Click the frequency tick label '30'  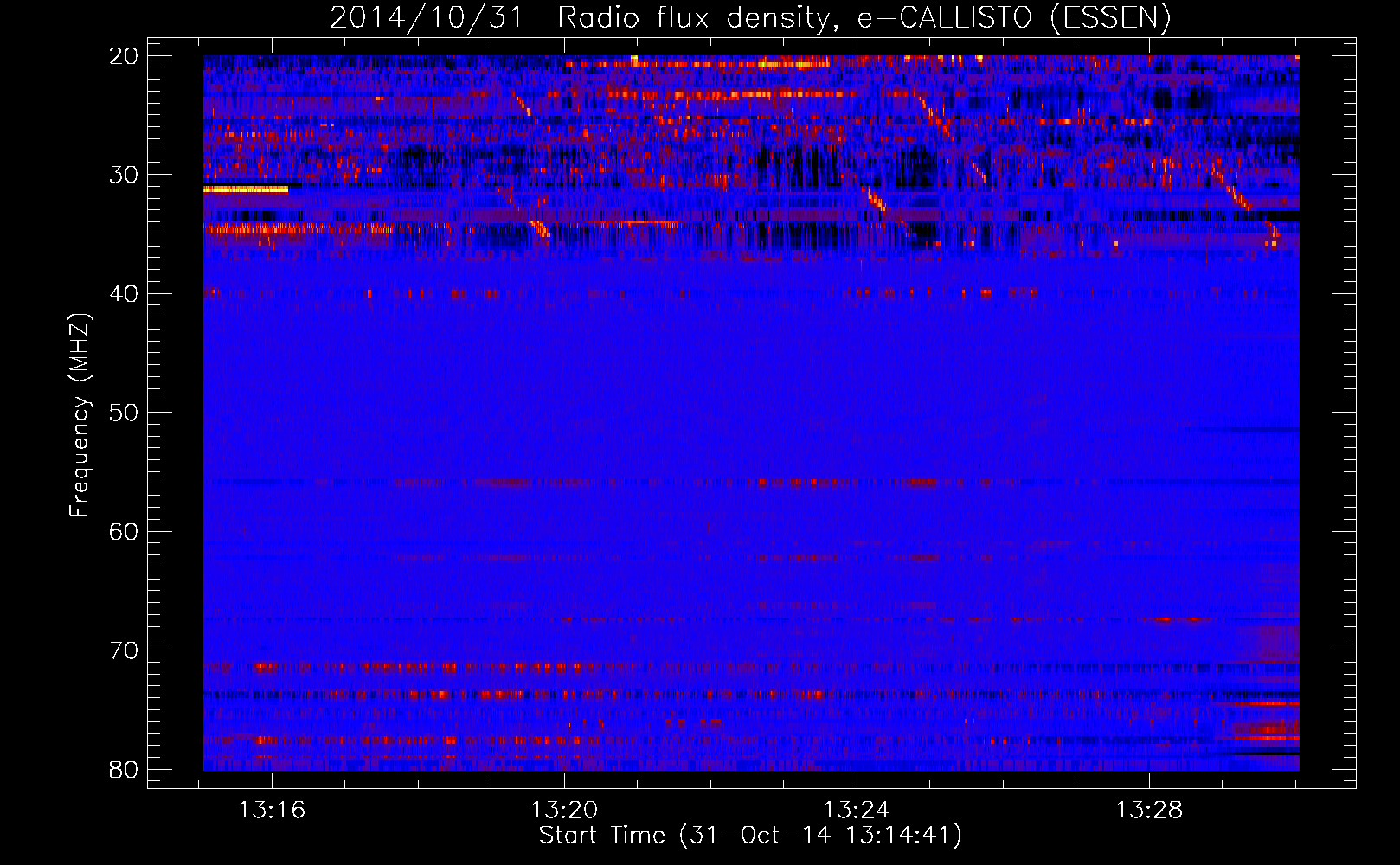(x=125, y=175)
